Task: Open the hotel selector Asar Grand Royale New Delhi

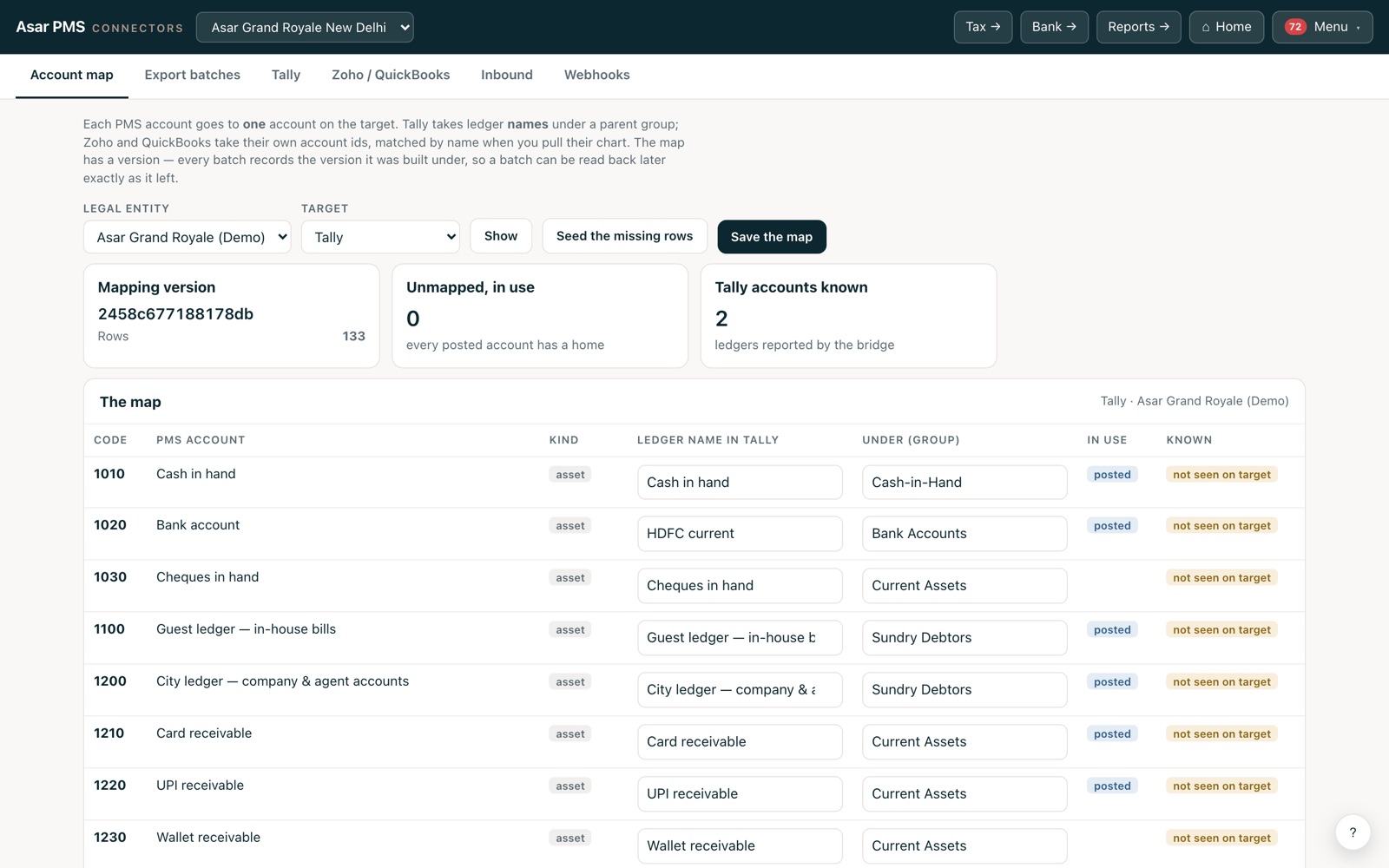Action: 305,27
